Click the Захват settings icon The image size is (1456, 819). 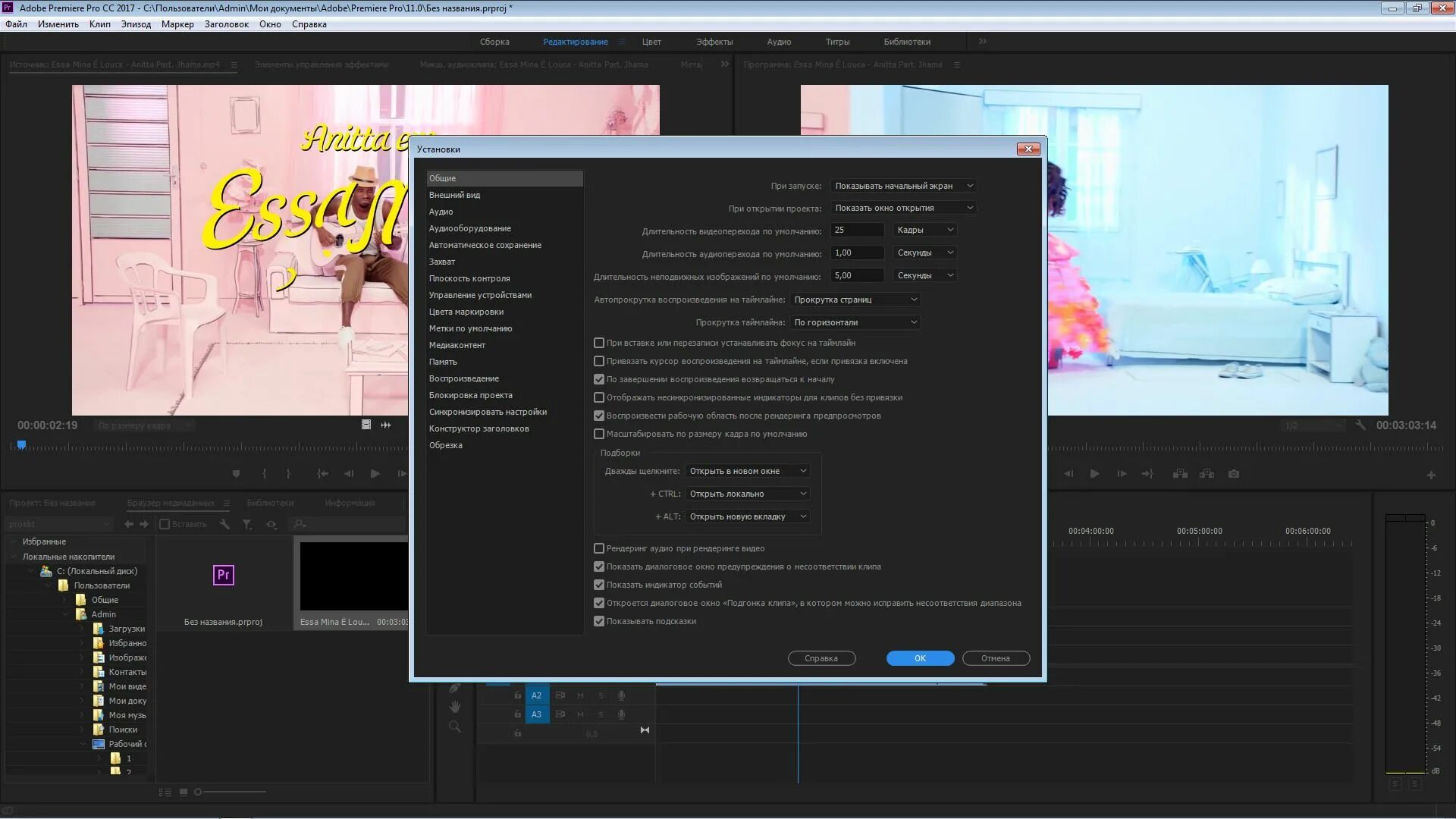(441, 261)
